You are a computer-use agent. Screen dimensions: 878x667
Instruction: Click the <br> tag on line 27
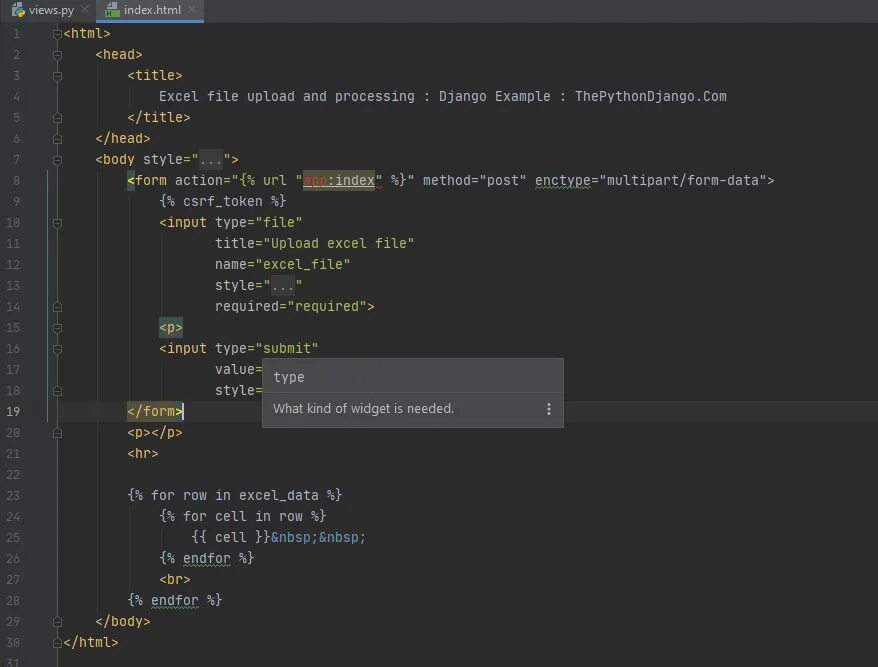[175, 580]
